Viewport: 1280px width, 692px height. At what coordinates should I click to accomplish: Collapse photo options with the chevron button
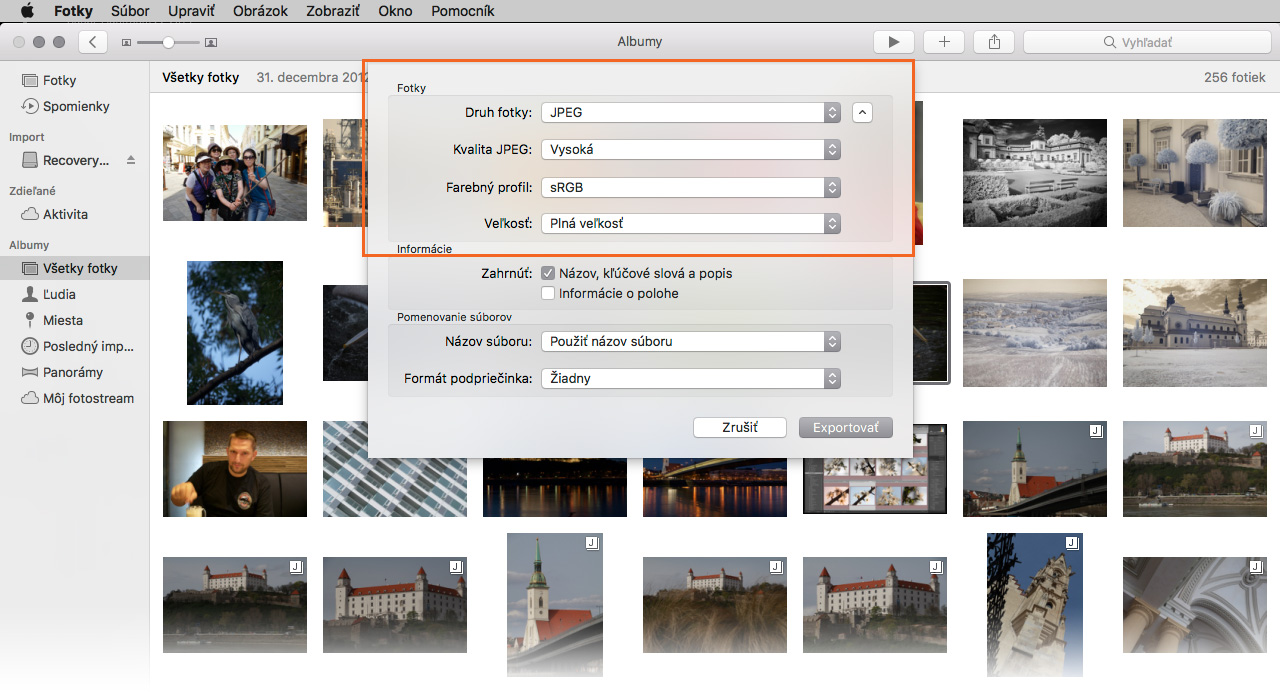point(862,113)
